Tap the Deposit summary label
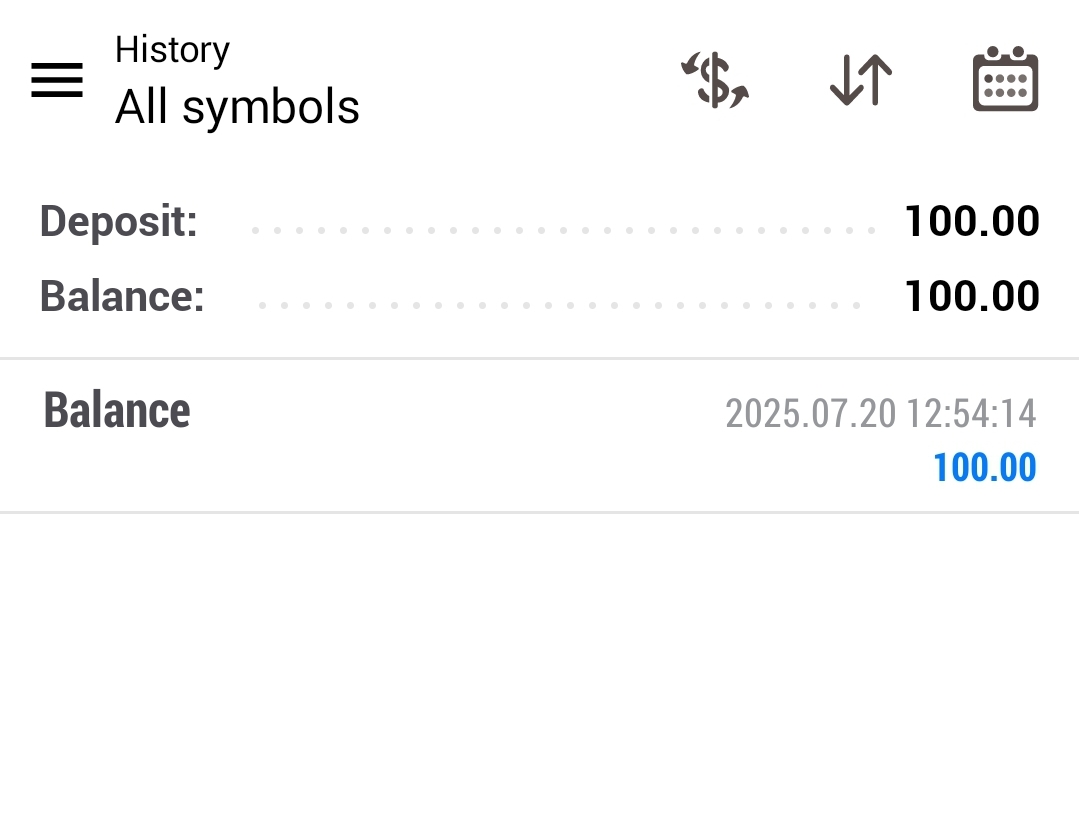This screenshot has height=836, width=1079. tap(118, 221)
